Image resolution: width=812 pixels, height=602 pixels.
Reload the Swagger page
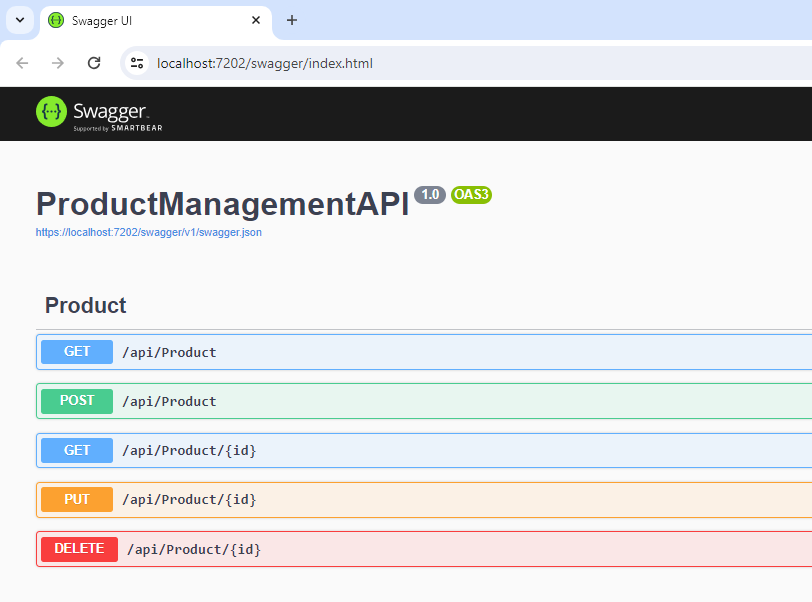94,63
